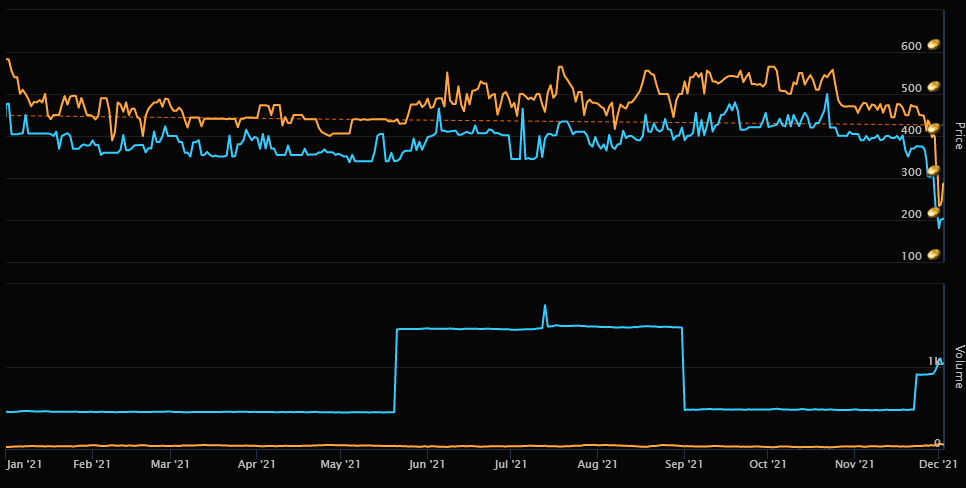Click the 1k volume axis label
This screenshot has height=488, width=966.
(933, 361)
